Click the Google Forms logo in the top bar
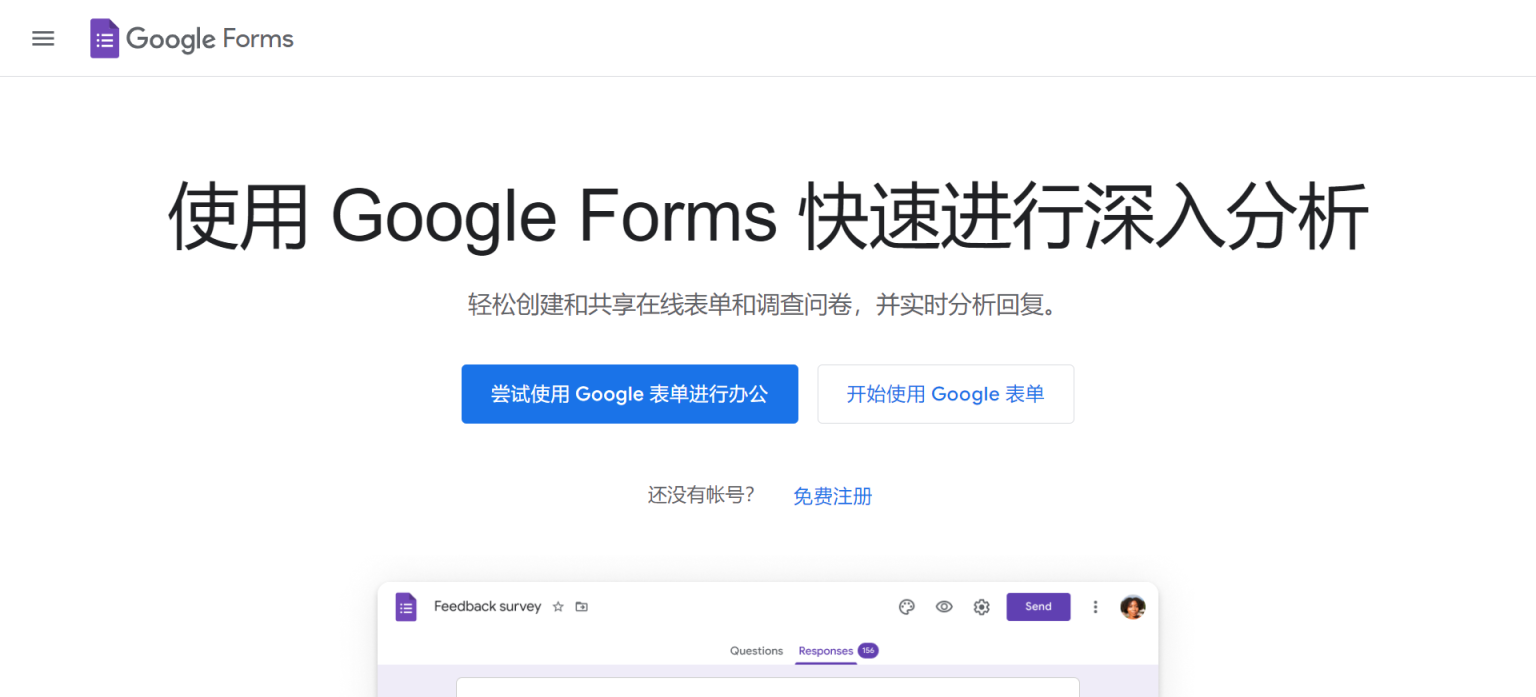 coord(104,37)
